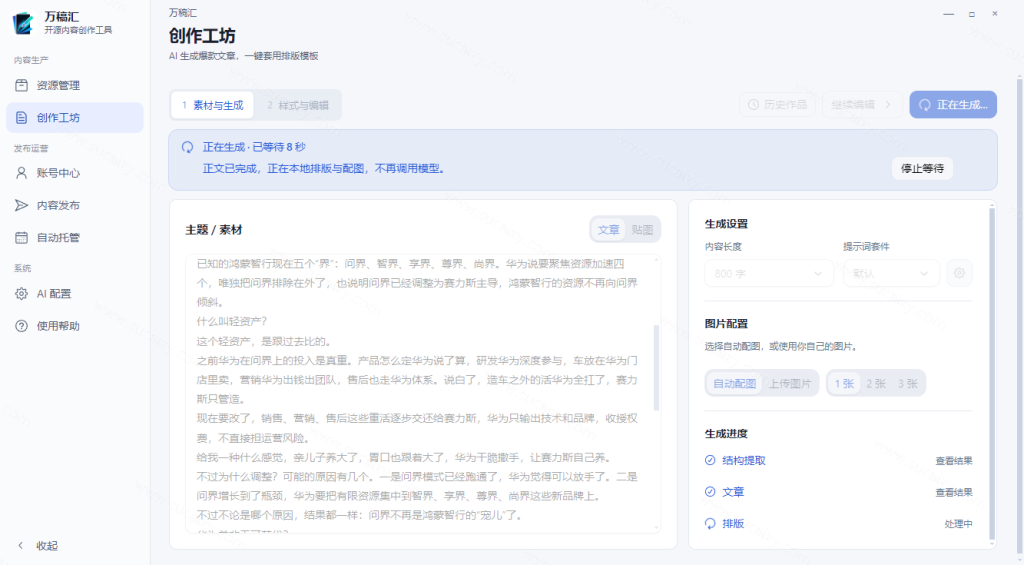The image size is (1024, 565).
Task: Click the 排版 progress spinner icon
Action: 710,524
